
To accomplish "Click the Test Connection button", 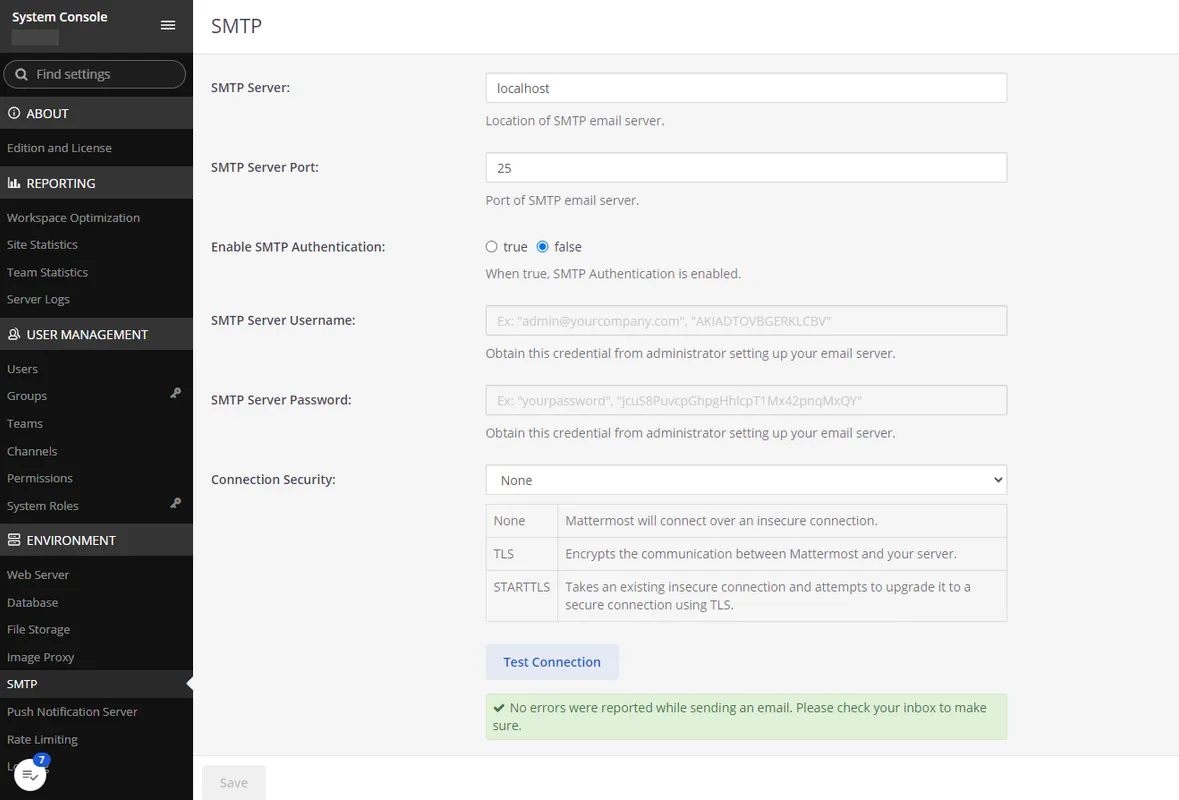I will [x=552, y=662].
